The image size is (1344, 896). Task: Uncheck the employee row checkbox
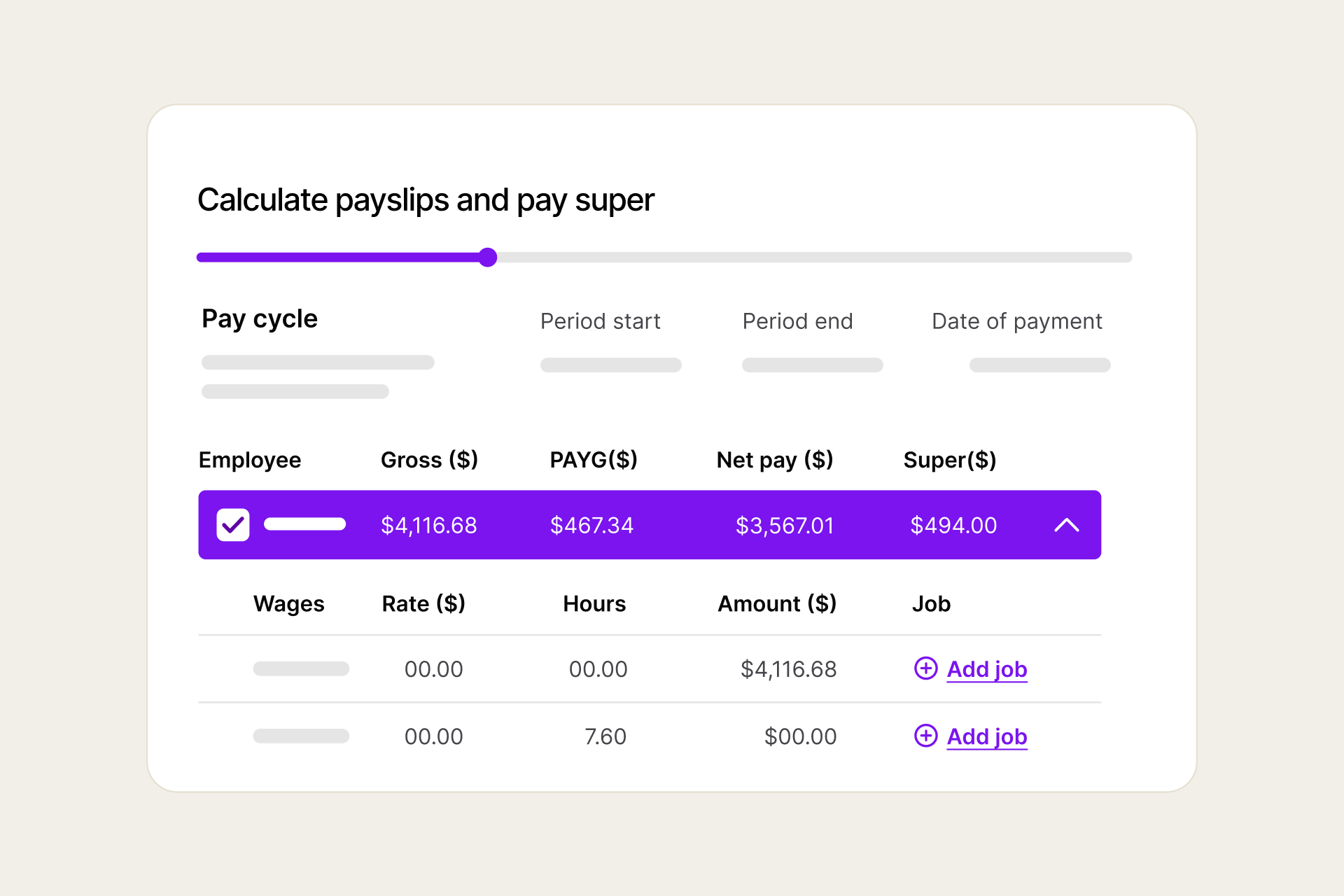(233, 525)
